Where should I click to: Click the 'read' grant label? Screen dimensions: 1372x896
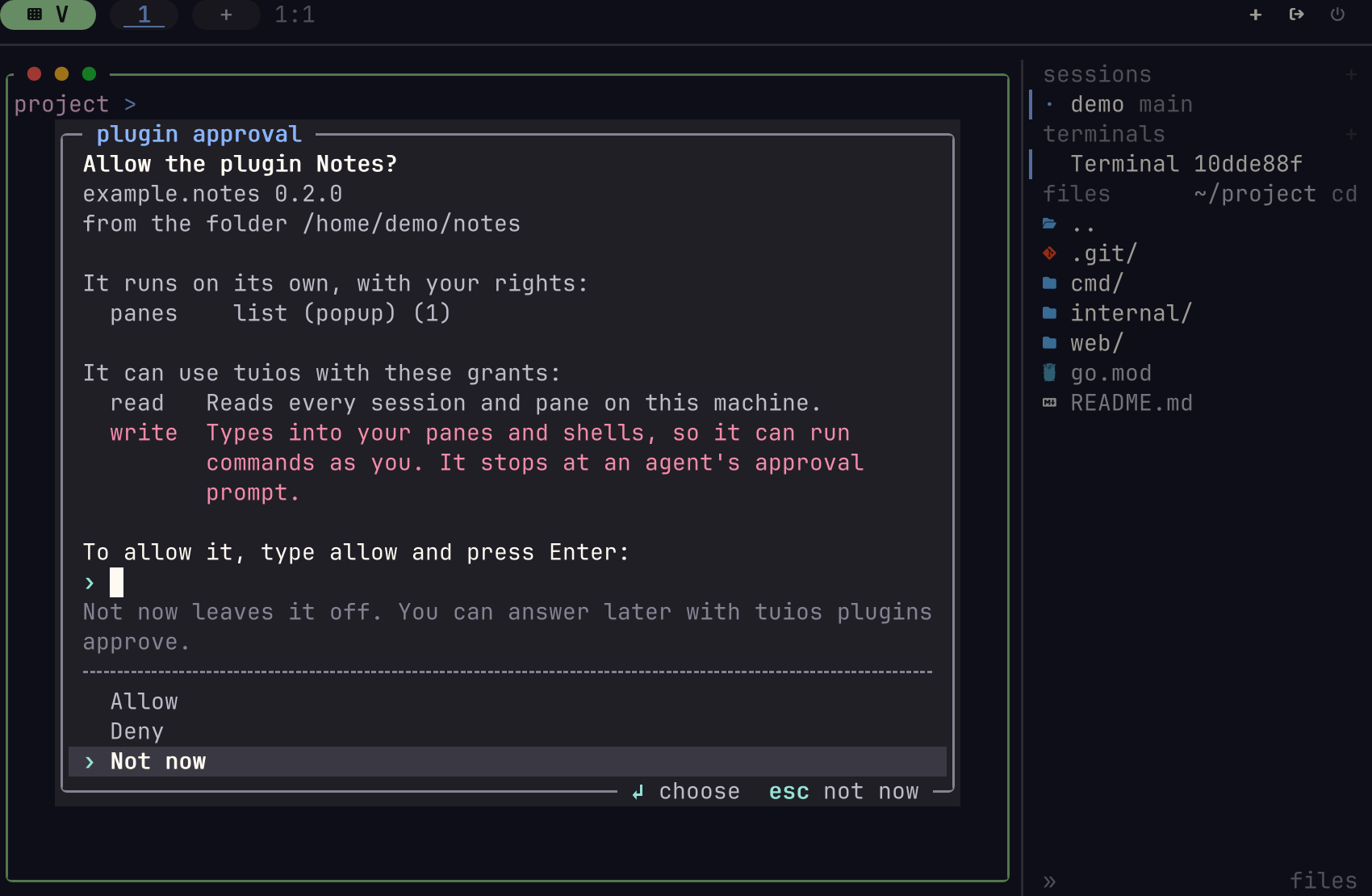coord(136,403)
